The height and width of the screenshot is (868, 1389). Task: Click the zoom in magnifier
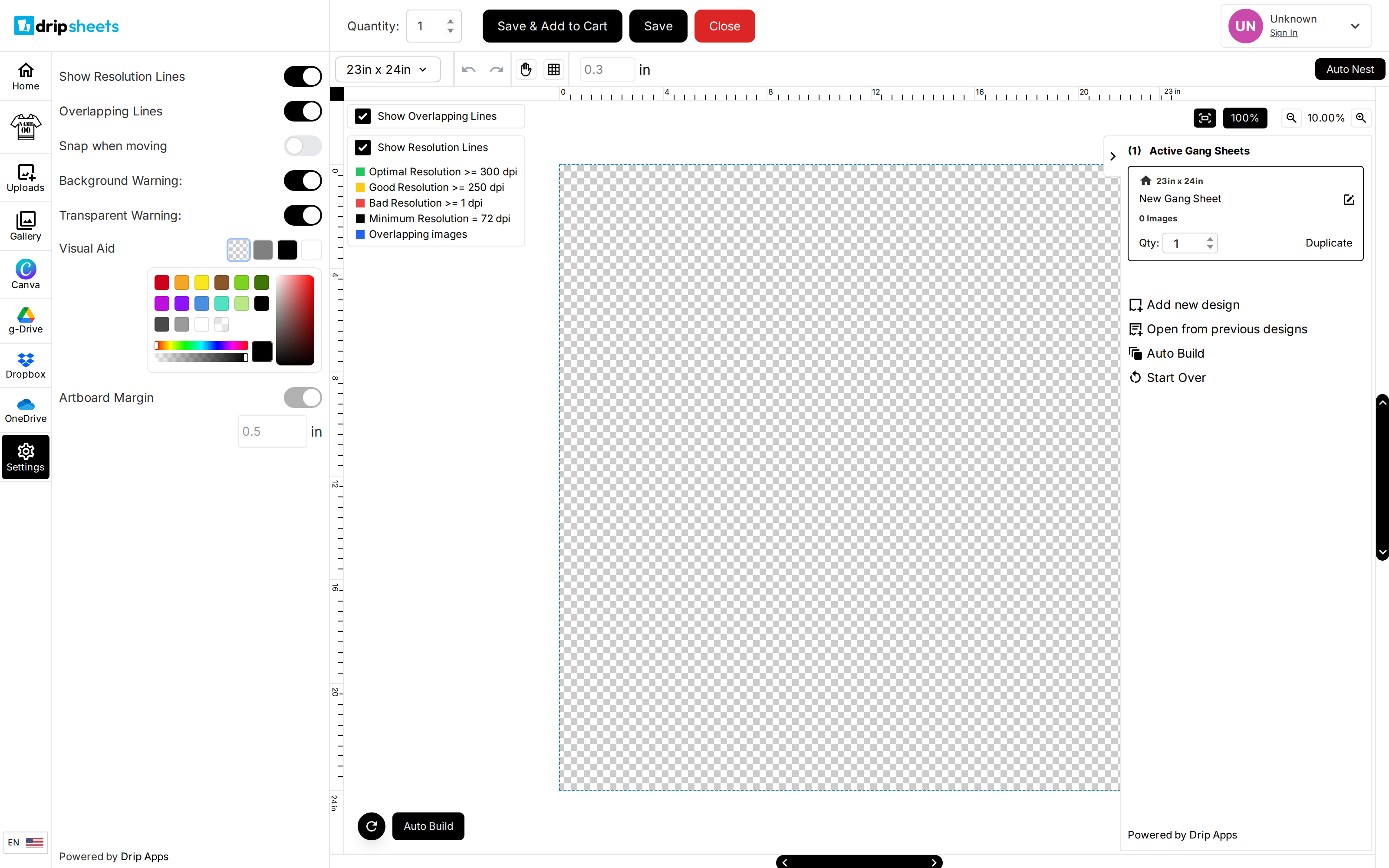pos(1361,118)
